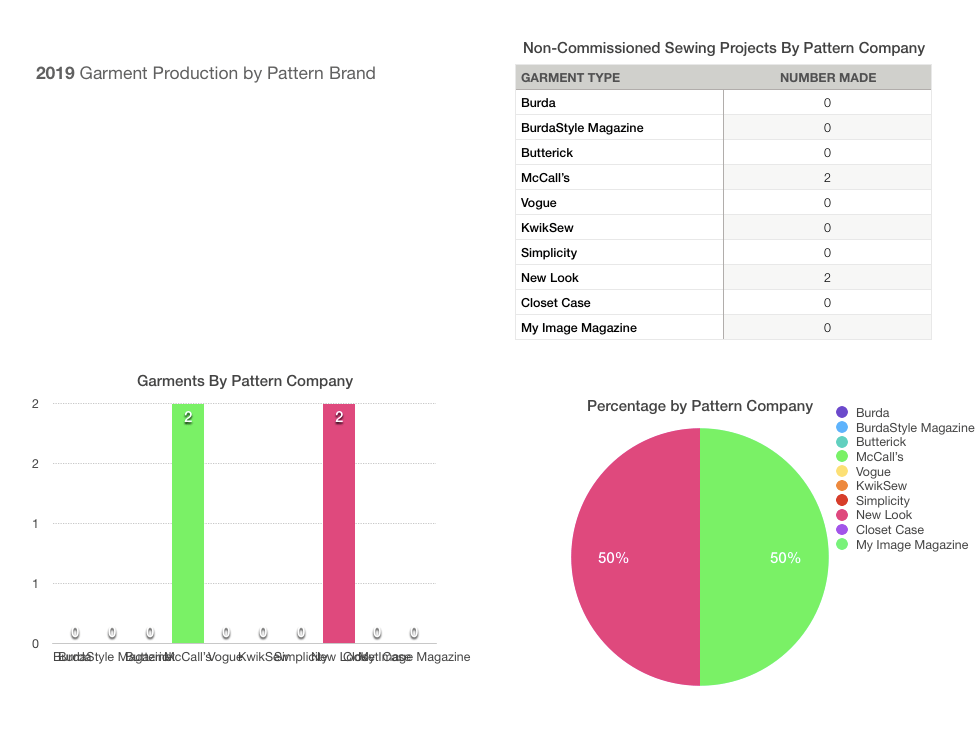
Task: Click the Vogue yellow legend dot
Action: 842,472
